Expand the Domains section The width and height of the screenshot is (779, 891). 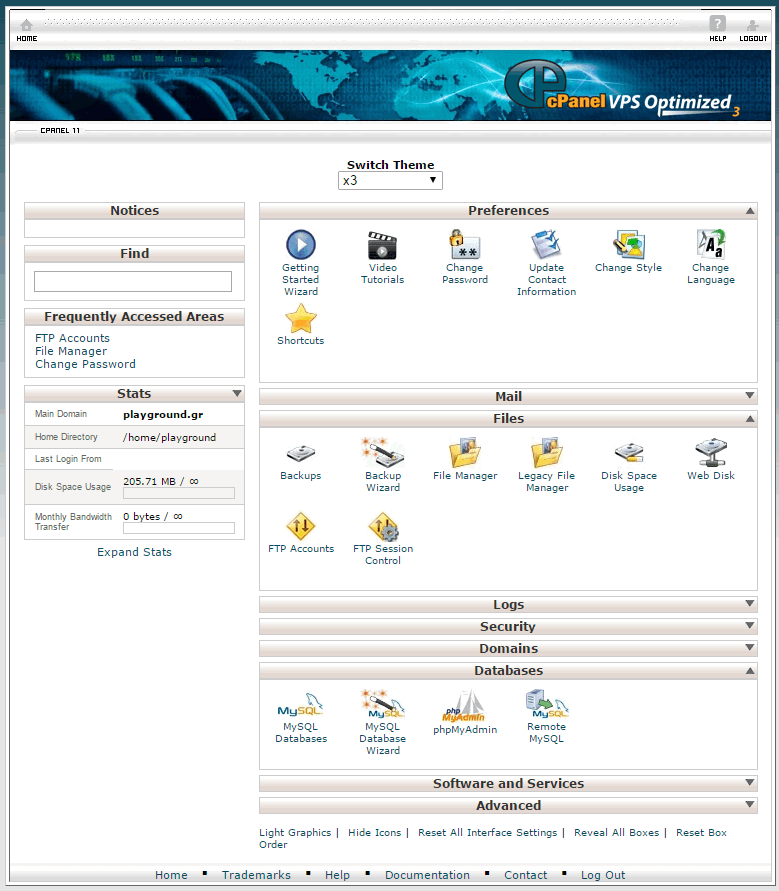click(x=750, y=648)
